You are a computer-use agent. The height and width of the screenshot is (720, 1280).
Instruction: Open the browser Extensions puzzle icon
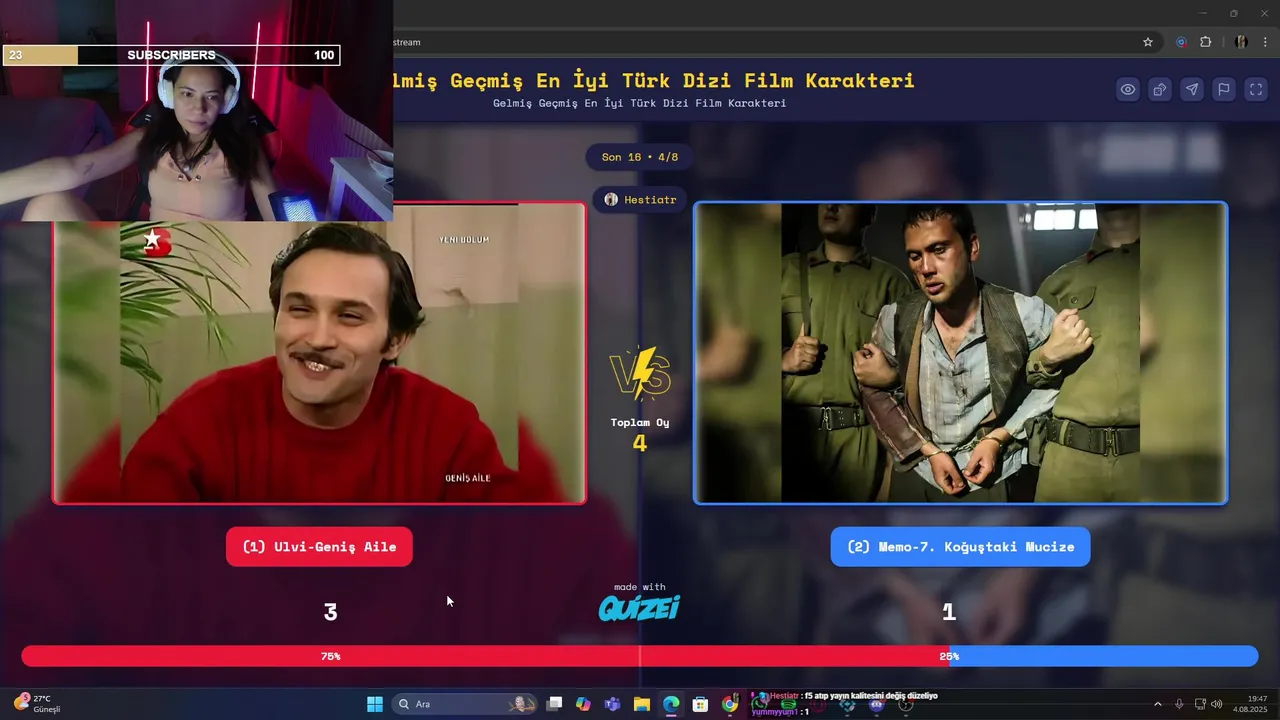coord(1205,42)
